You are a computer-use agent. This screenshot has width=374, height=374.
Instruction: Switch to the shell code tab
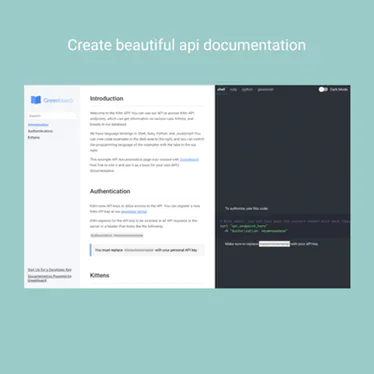coord(221,89)
